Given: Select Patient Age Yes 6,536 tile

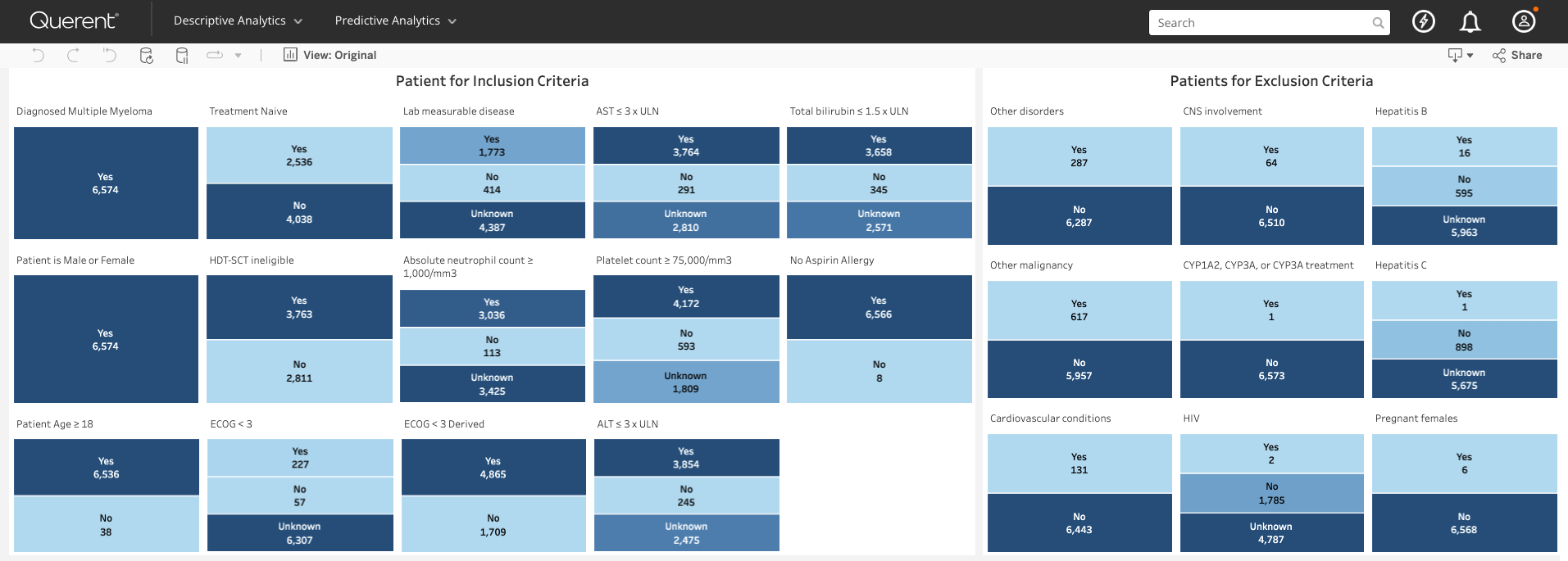Looking at the screenshot, I should (106, 467).
